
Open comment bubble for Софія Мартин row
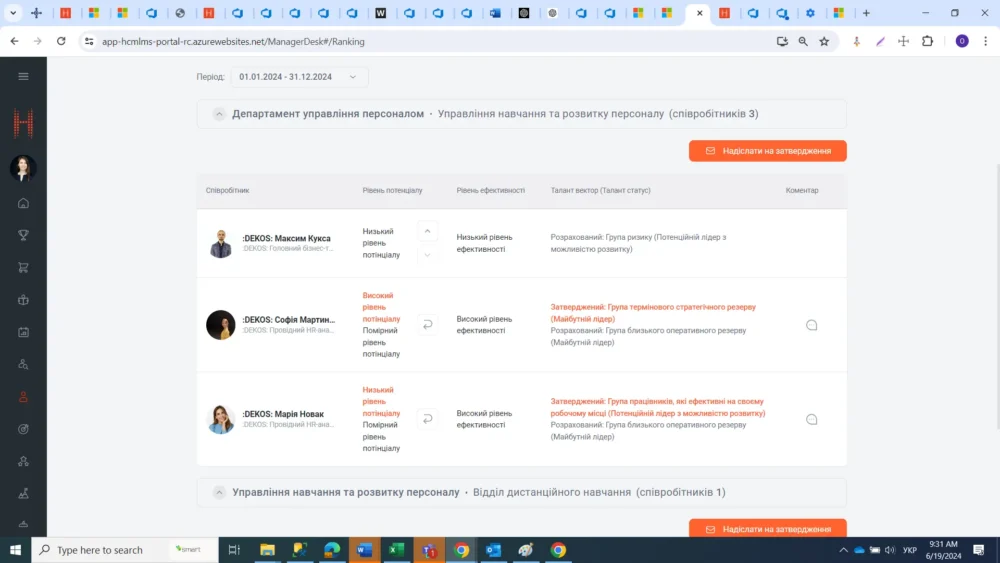click(811, 325)
